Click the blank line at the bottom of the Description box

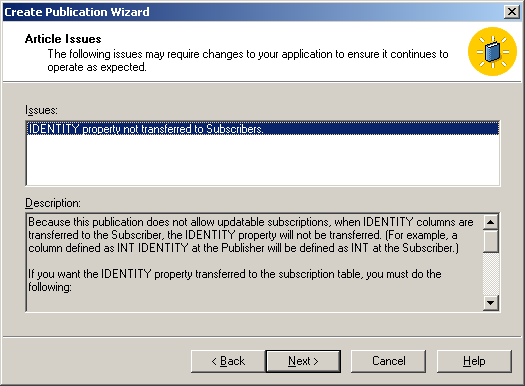click(x=254, y=302)
